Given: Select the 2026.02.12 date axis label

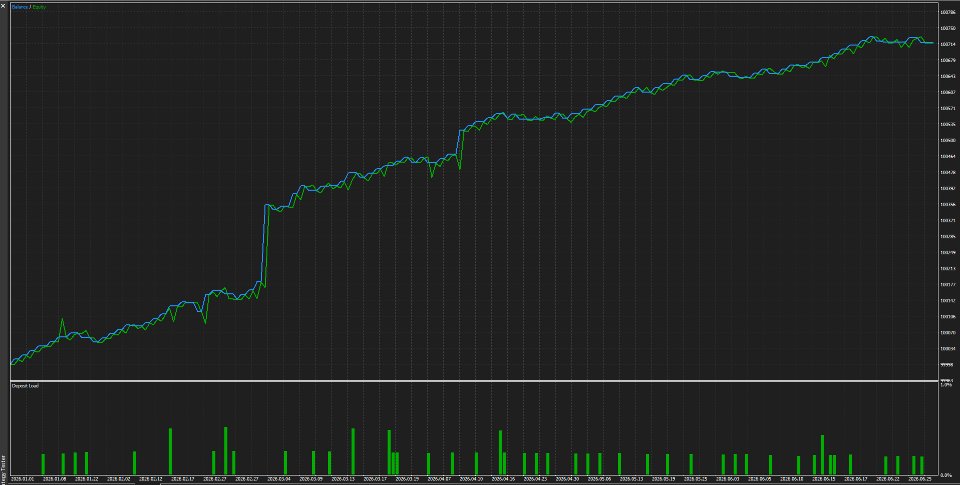Looking at the screenshot, I should [150, 479].
